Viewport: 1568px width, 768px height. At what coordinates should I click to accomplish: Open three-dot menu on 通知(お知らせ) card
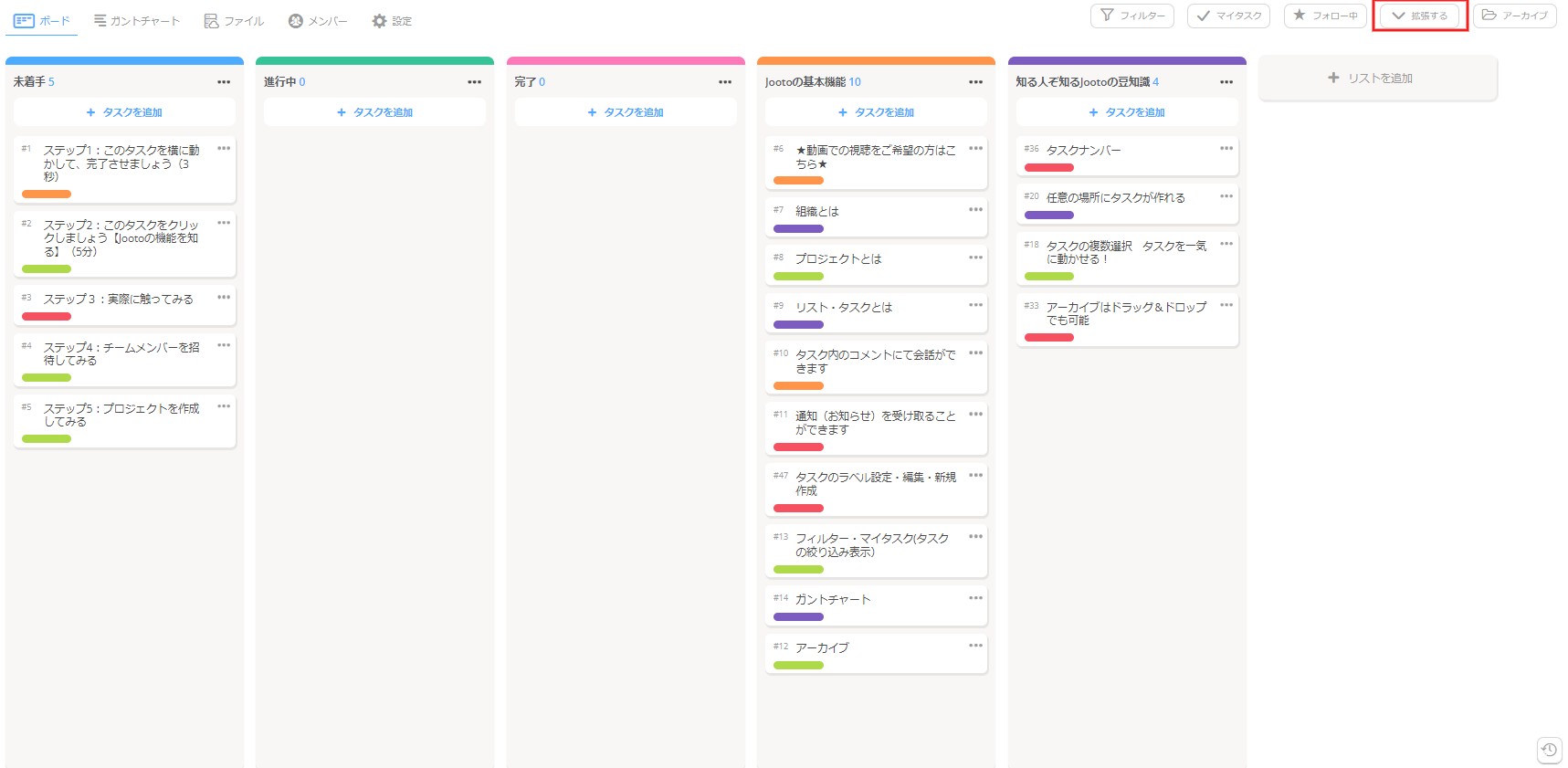click(975, 414)
